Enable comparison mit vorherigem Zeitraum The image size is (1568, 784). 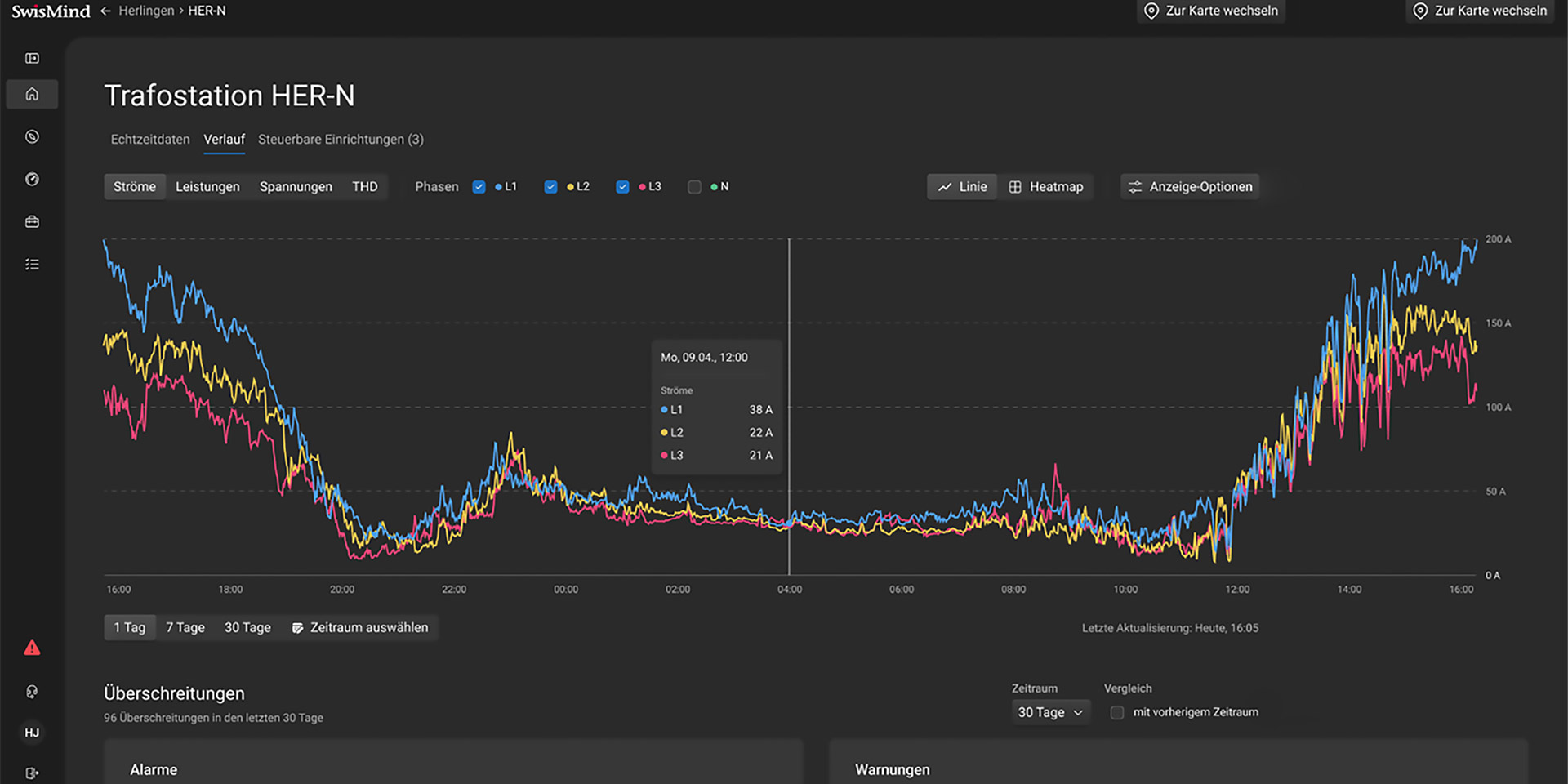1116,712
